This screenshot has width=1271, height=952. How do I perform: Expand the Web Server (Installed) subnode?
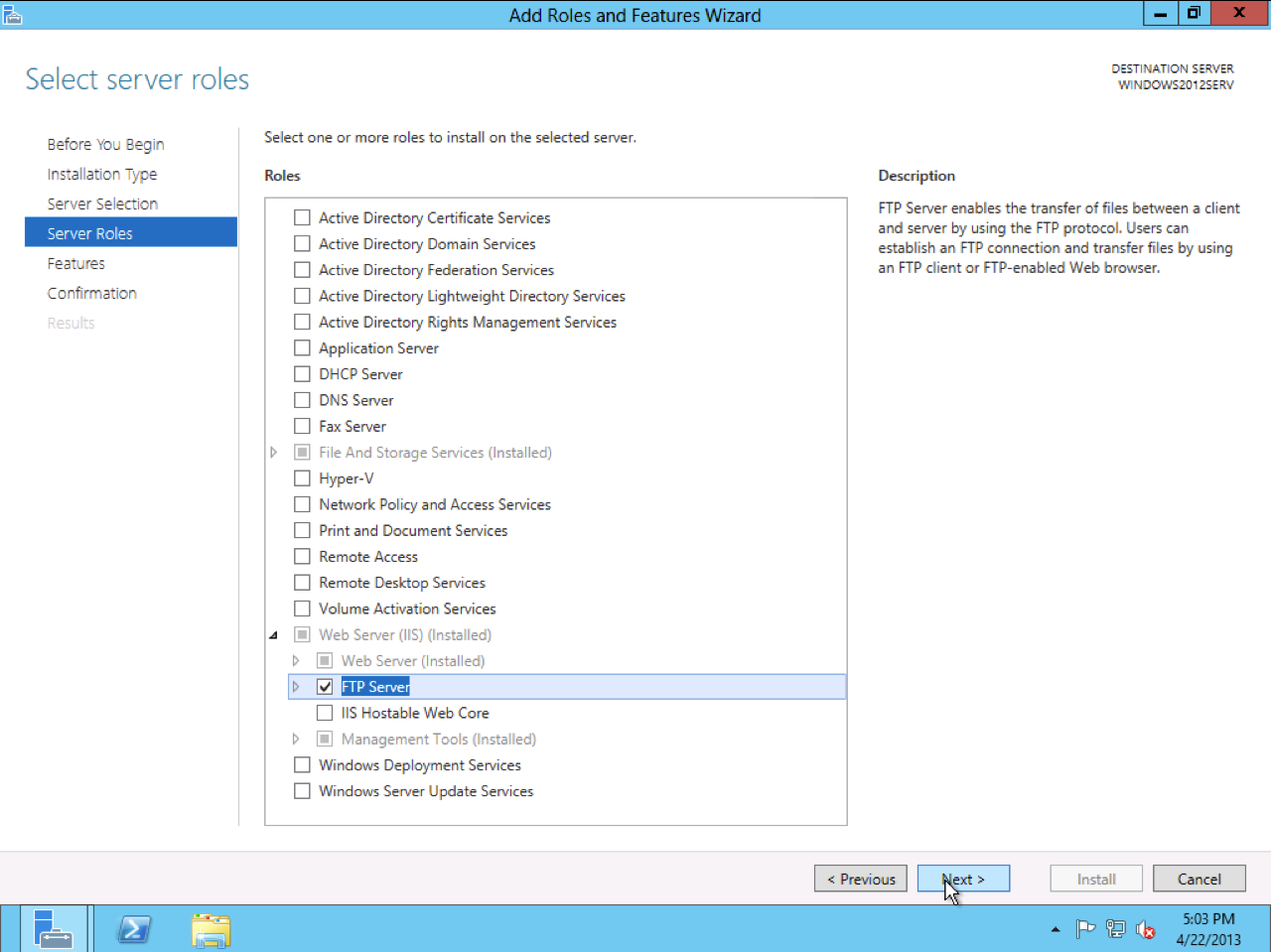(296, 661)
